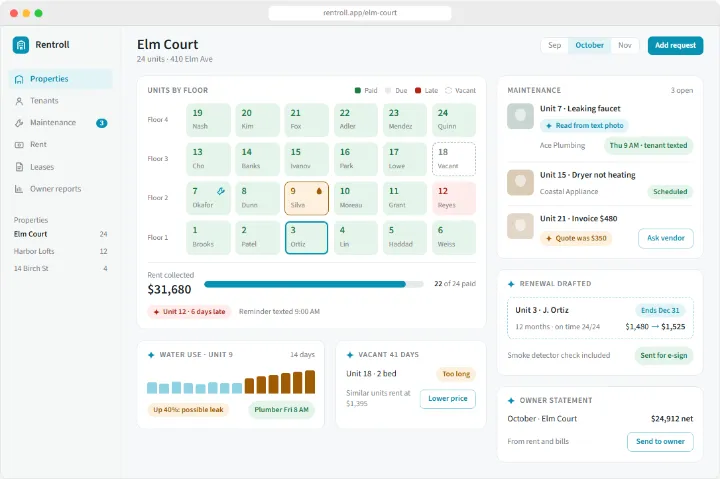Select unit 15 Ivanov tile
This screenshot has height=479, width=720.
click(x=306, y=159)
